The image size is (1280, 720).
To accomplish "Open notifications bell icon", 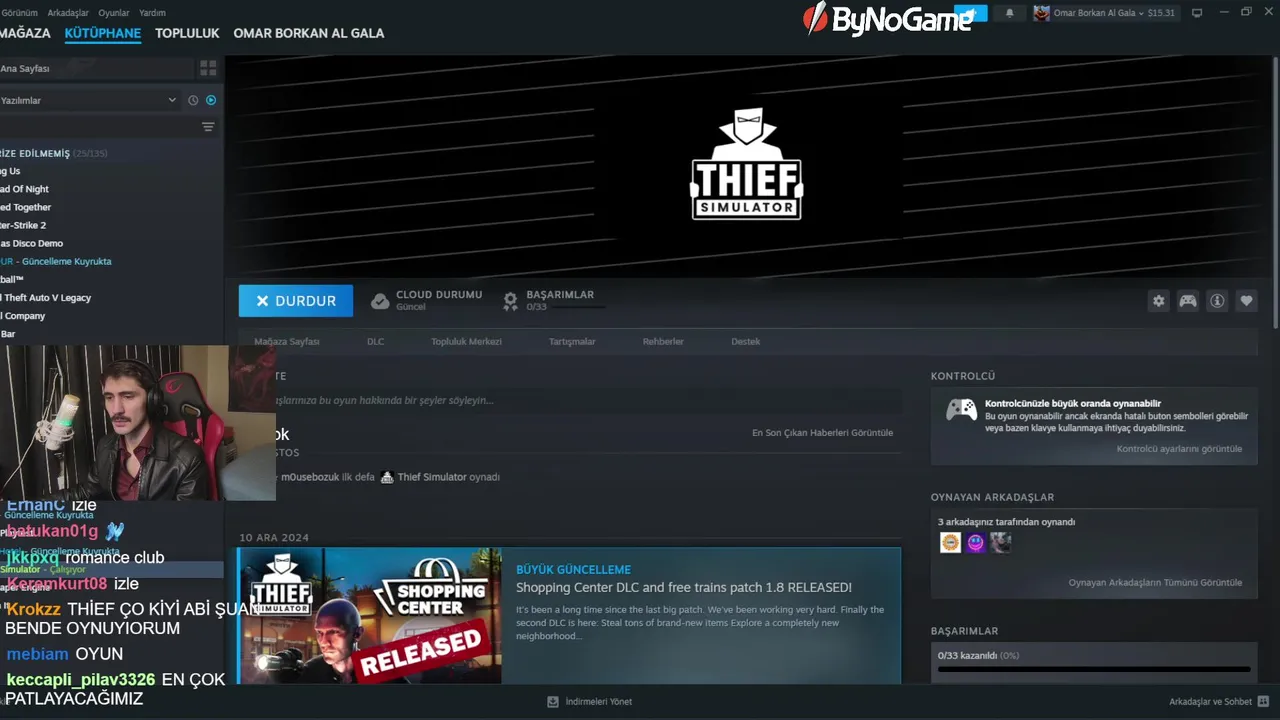I will coord(1009,13).
